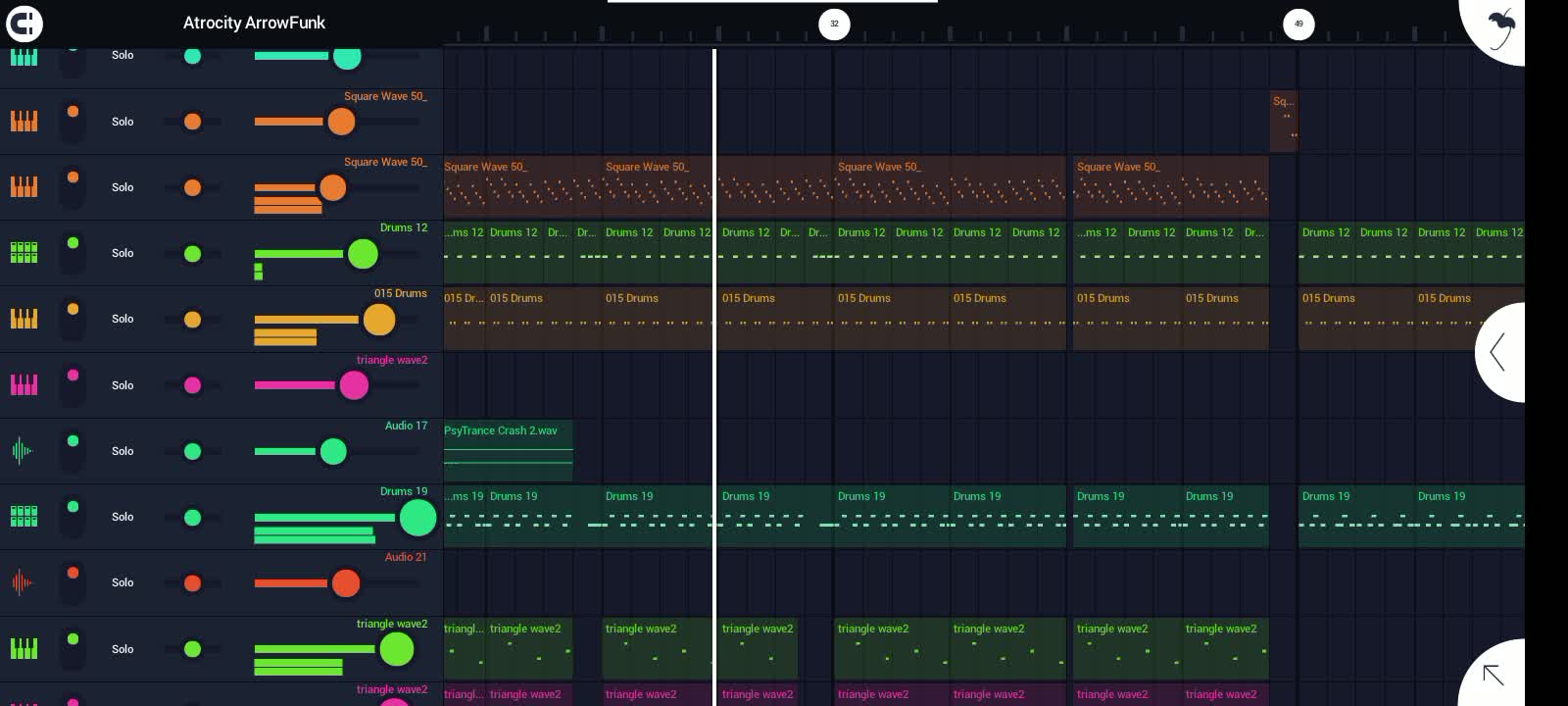Click the Audio 17 track name label
This screenshot has width=1568, height=706.
[406, 426]
